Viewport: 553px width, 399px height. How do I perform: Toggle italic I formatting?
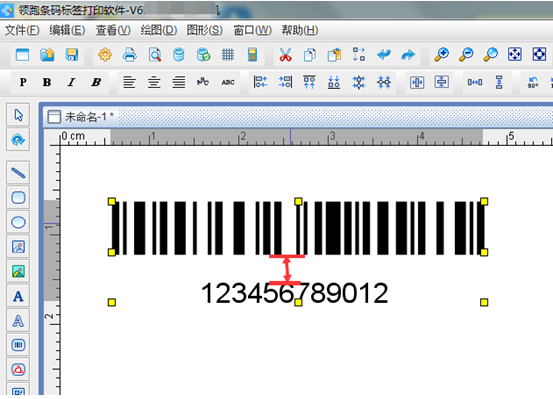point(71,82)
